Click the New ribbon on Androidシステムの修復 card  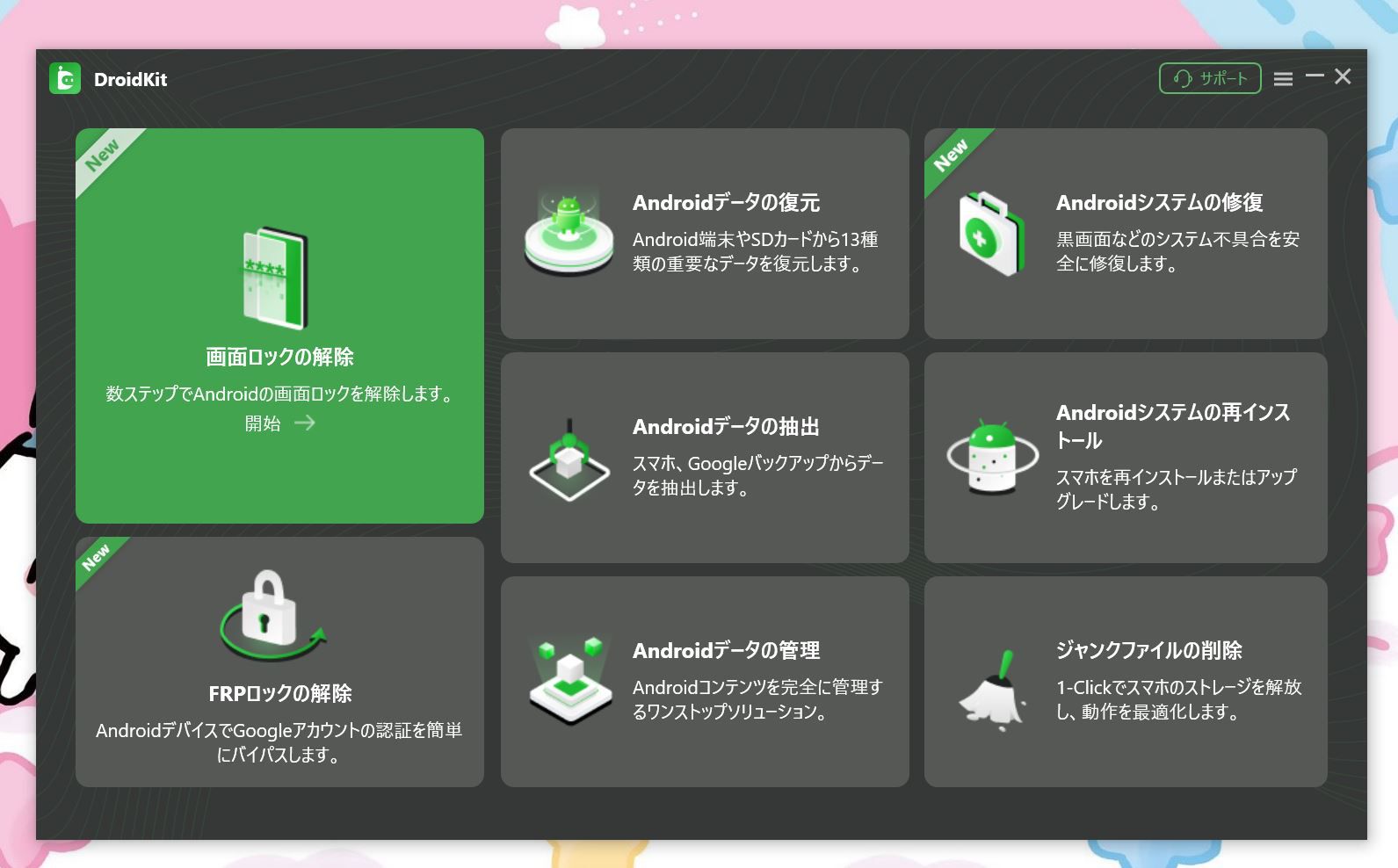[951, 155]
